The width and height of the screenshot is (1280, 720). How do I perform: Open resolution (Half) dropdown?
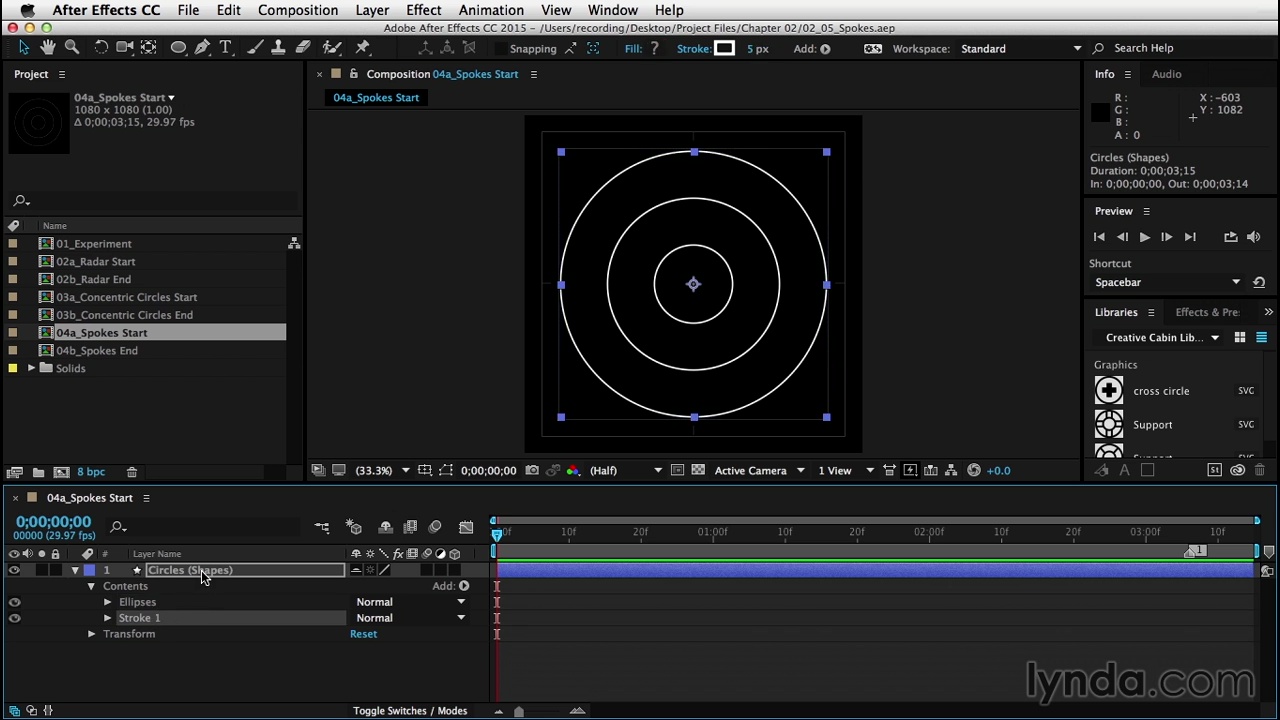[x=626, y=470]
